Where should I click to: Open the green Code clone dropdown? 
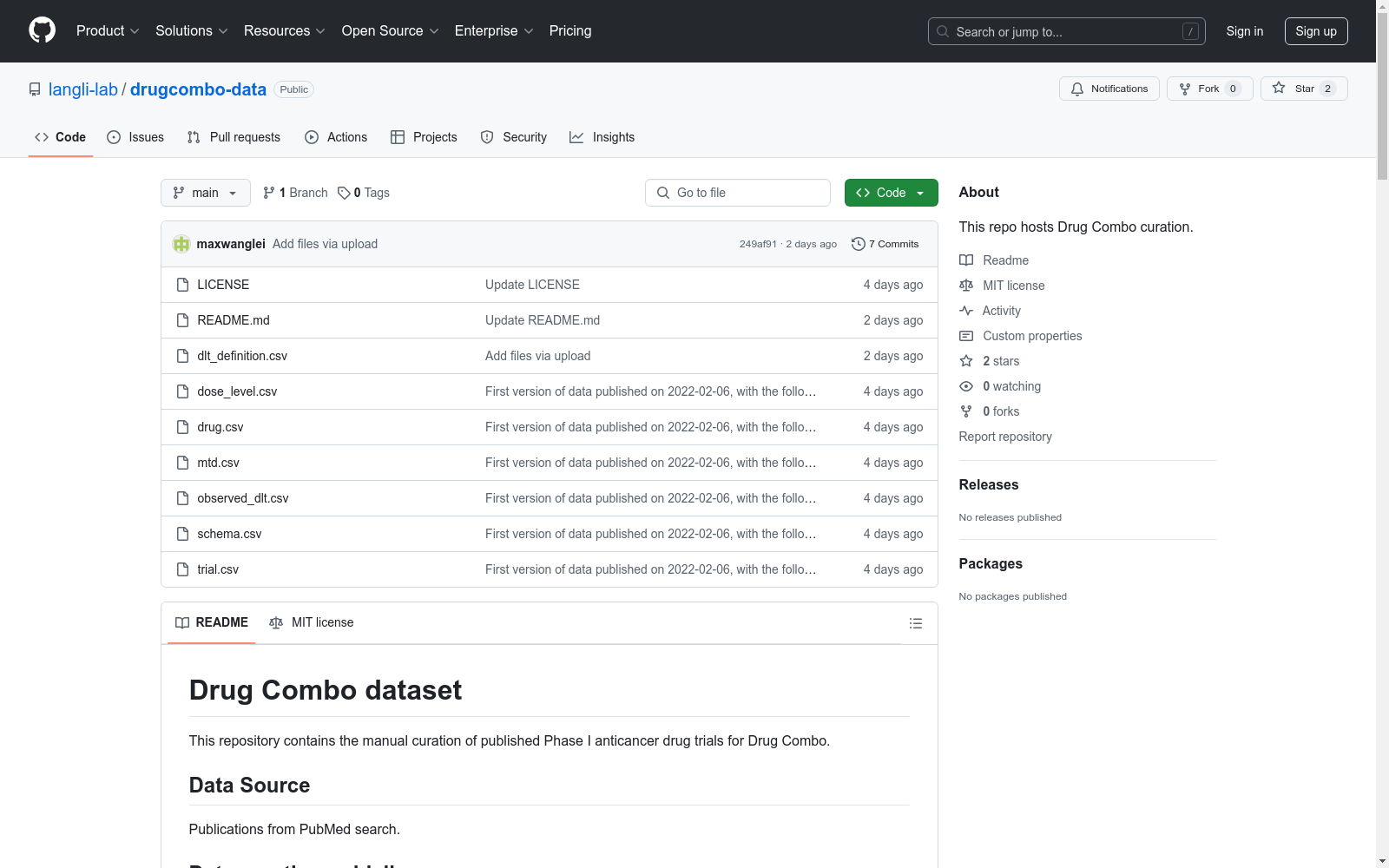point(892,193)
